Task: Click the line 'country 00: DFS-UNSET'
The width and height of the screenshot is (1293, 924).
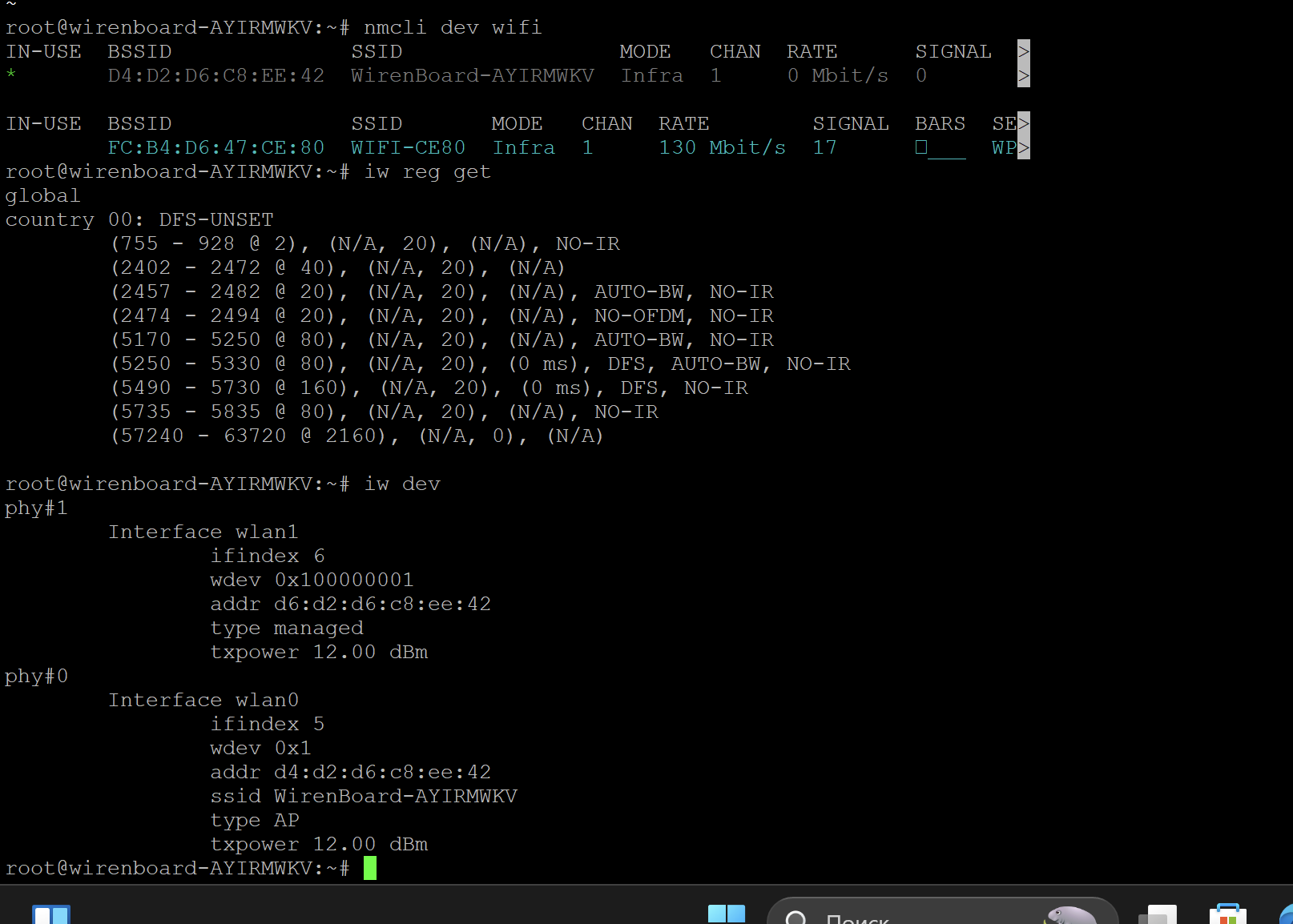Action: (x=139, y=219)
